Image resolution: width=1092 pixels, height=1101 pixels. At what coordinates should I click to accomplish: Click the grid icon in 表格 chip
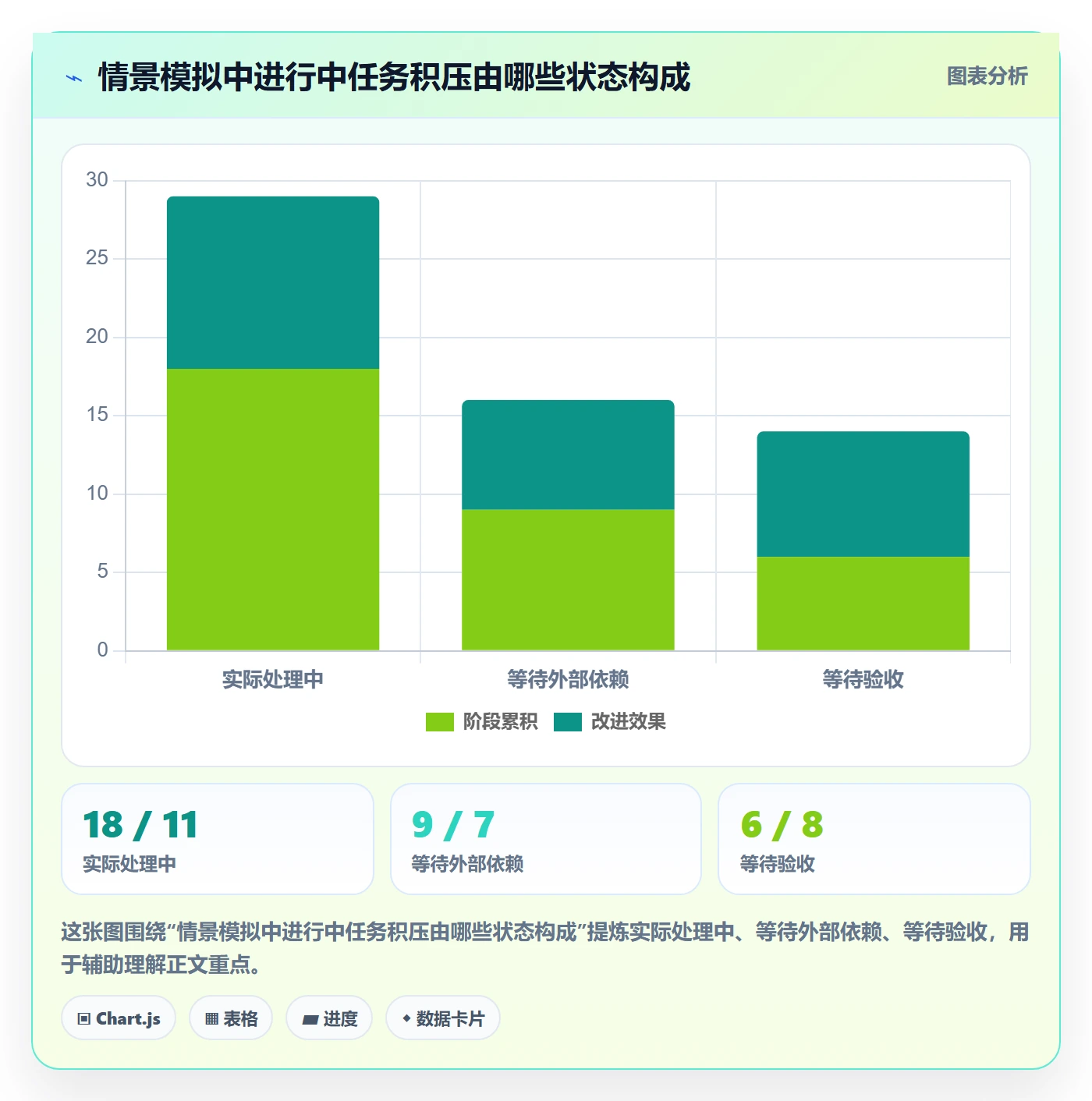[x=211, y=1019]
